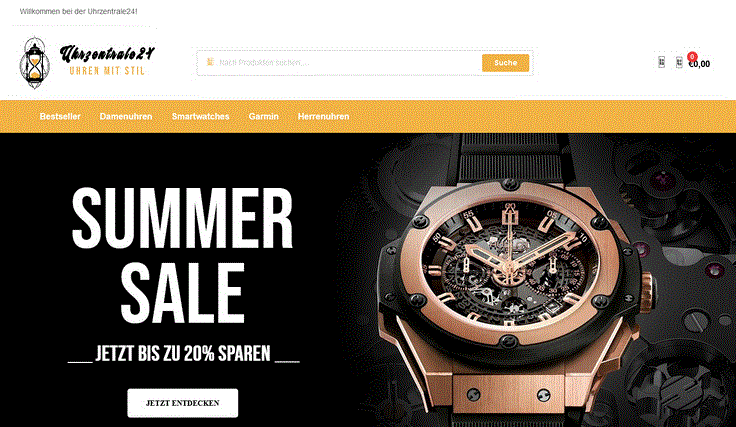
Task: Click the small orange icon inside search field
Action: 210,62
